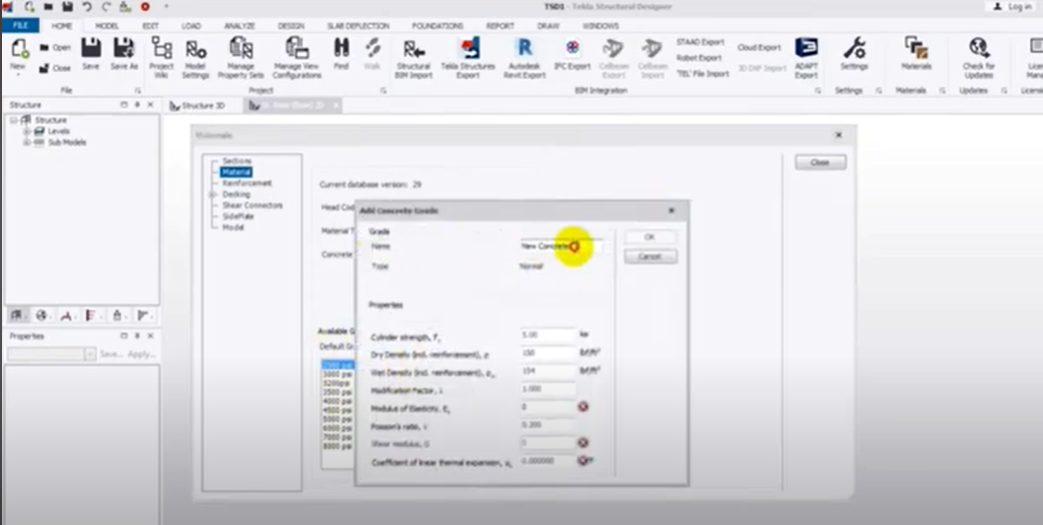Select 4000 psi in grades list
The image size is (1043, 525).
point(337,401)
